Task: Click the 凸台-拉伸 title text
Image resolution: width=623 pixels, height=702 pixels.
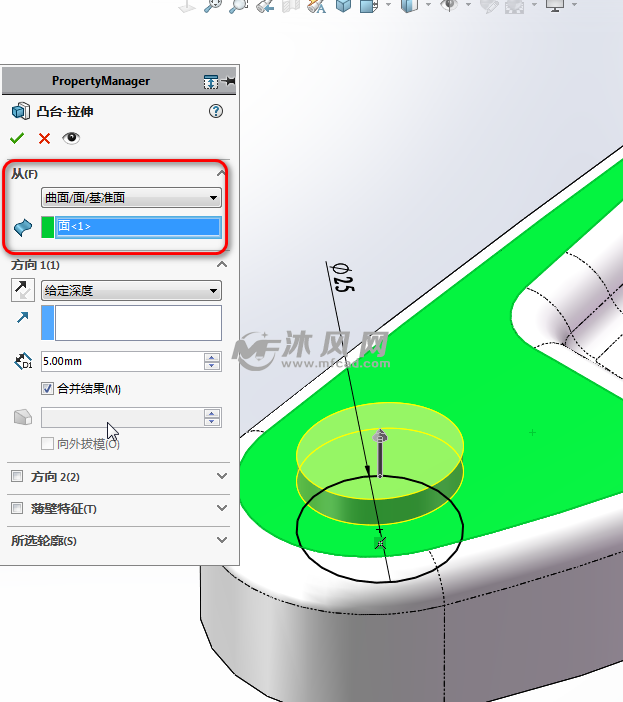Action: [65, 111]
